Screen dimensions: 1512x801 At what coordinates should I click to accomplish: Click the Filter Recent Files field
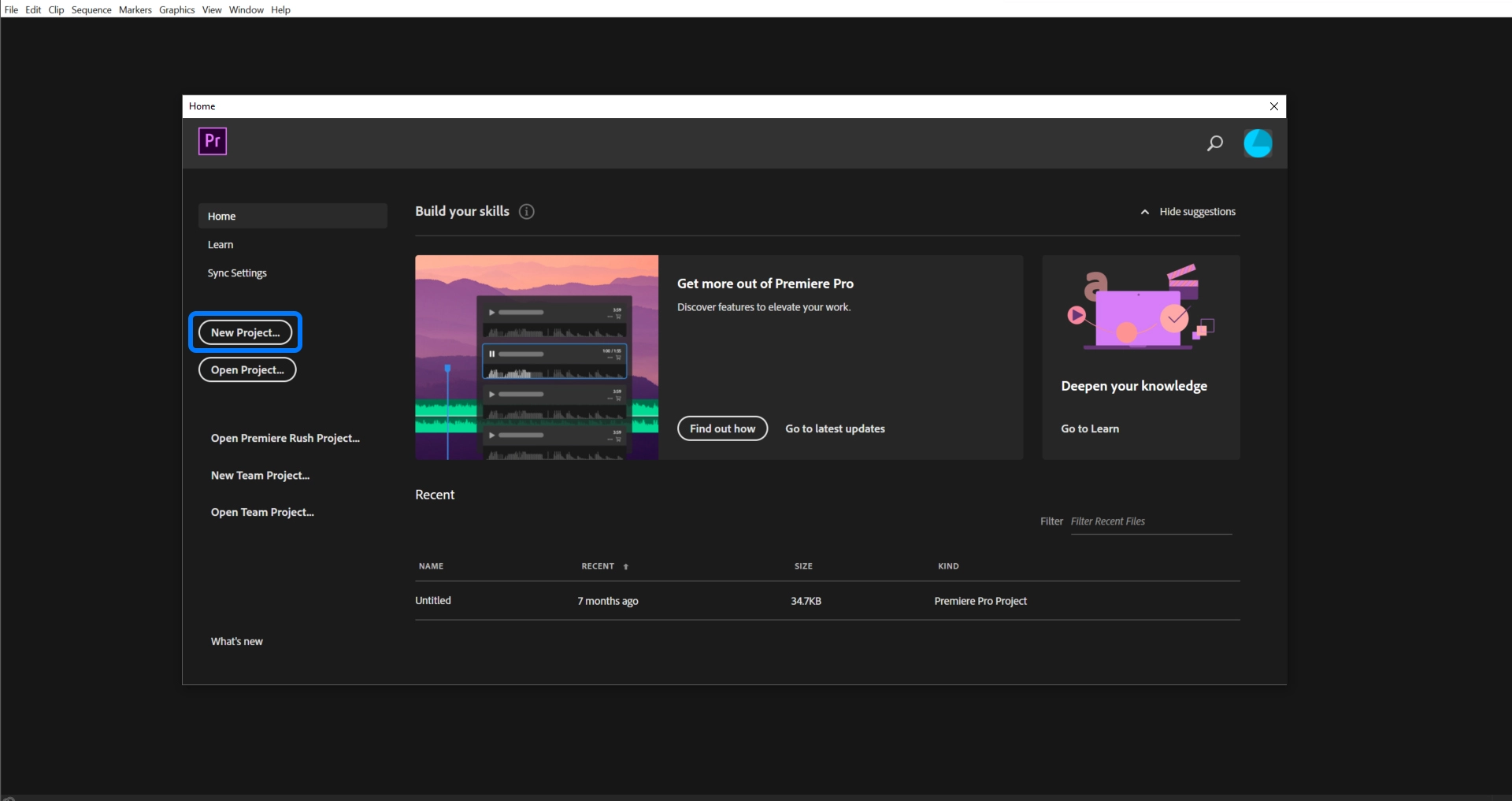(1150, 521)
